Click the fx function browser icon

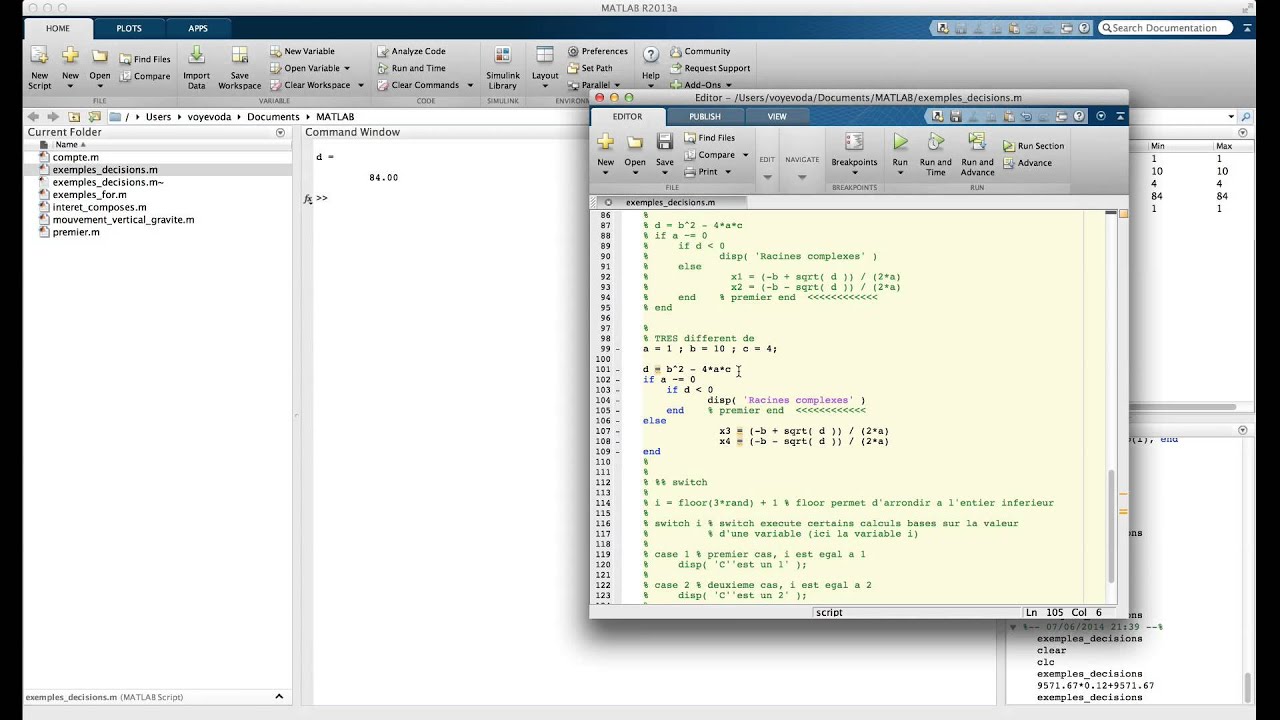tap(309, 198)
